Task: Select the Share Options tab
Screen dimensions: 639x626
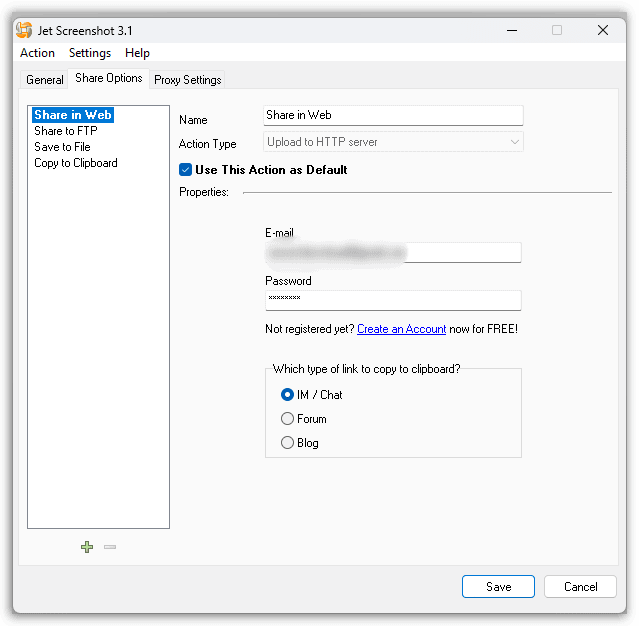Action: tap(109, 78)
